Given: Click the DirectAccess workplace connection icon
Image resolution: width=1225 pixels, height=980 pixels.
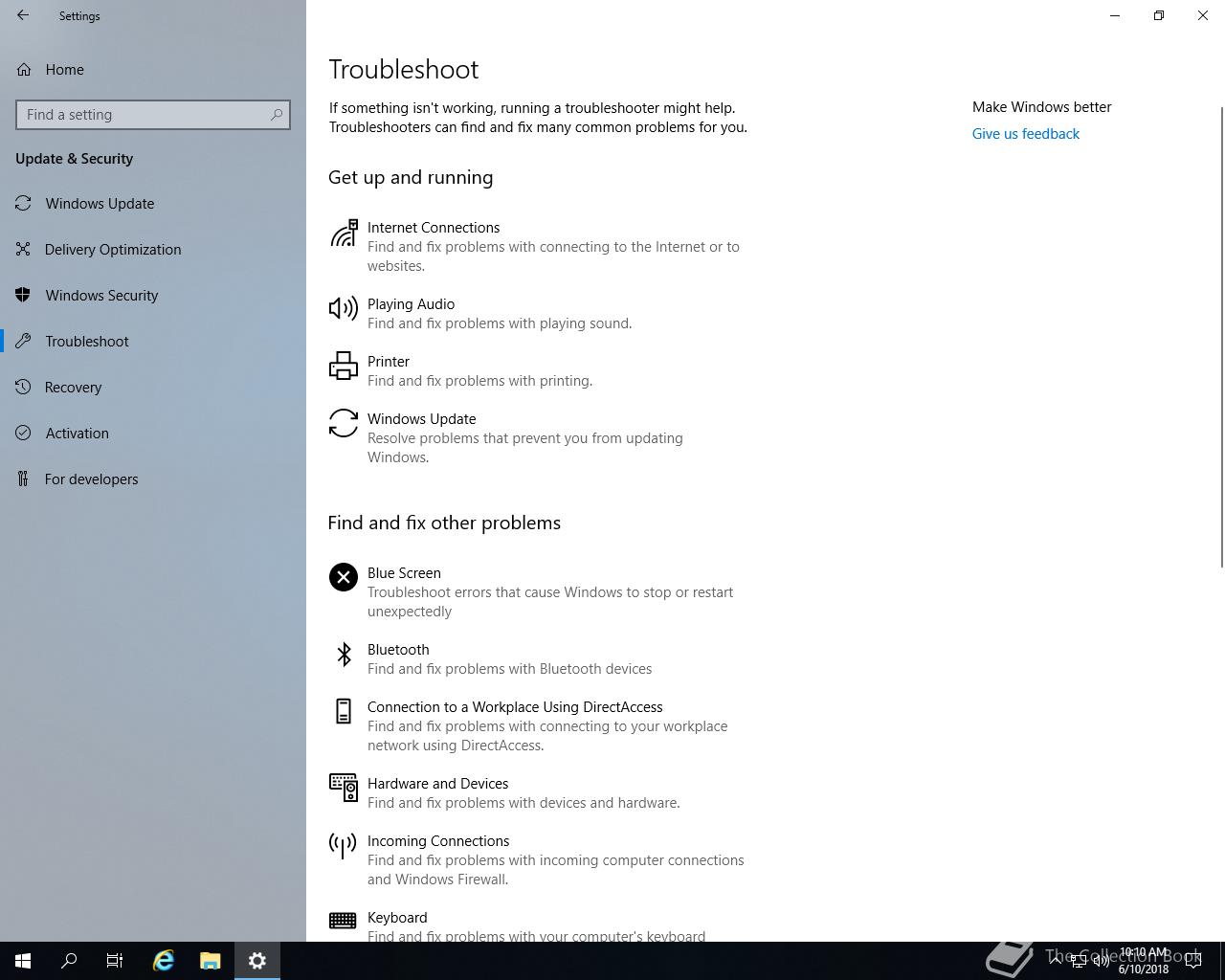Looking at the screenshot, I should [x=344, y=711].
